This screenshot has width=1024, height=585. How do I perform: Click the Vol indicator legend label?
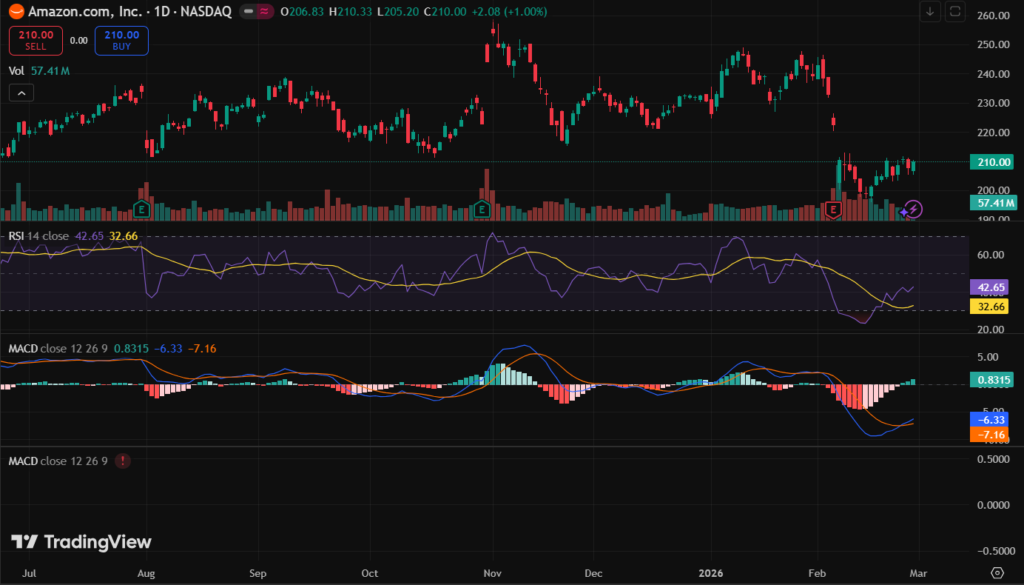click(x=16, y=71)
